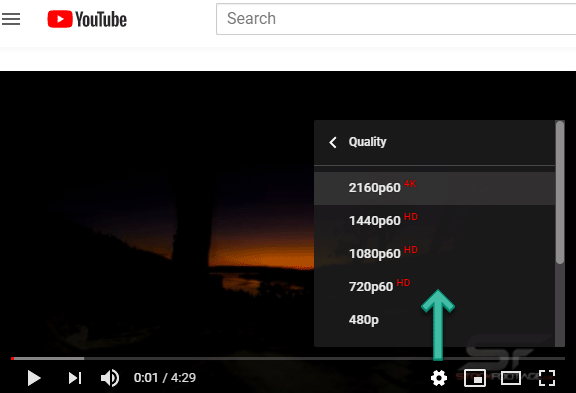Skip to the next video

click(x=75, y=378)
